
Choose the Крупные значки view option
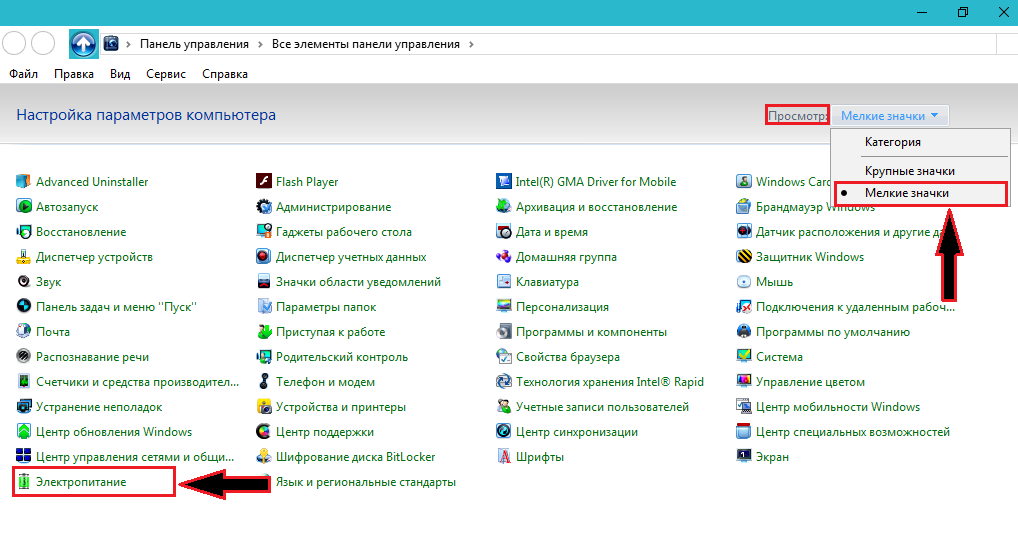point(909,171)
